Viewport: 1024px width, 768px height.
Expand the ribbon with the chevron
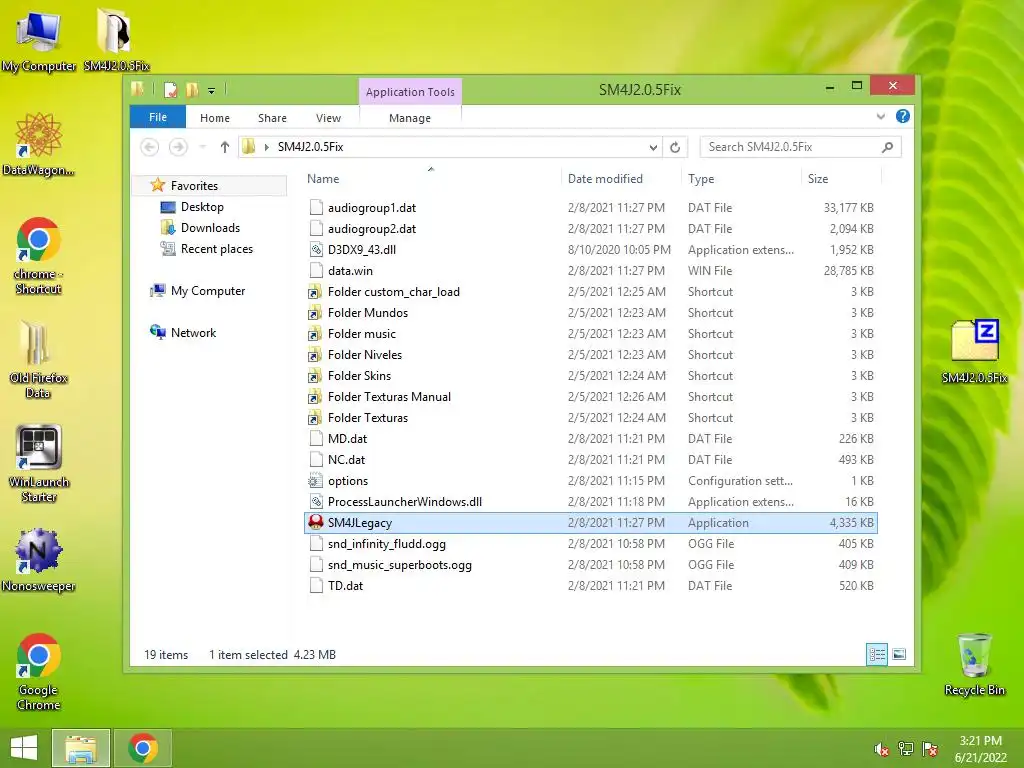[x=880, y=117]
